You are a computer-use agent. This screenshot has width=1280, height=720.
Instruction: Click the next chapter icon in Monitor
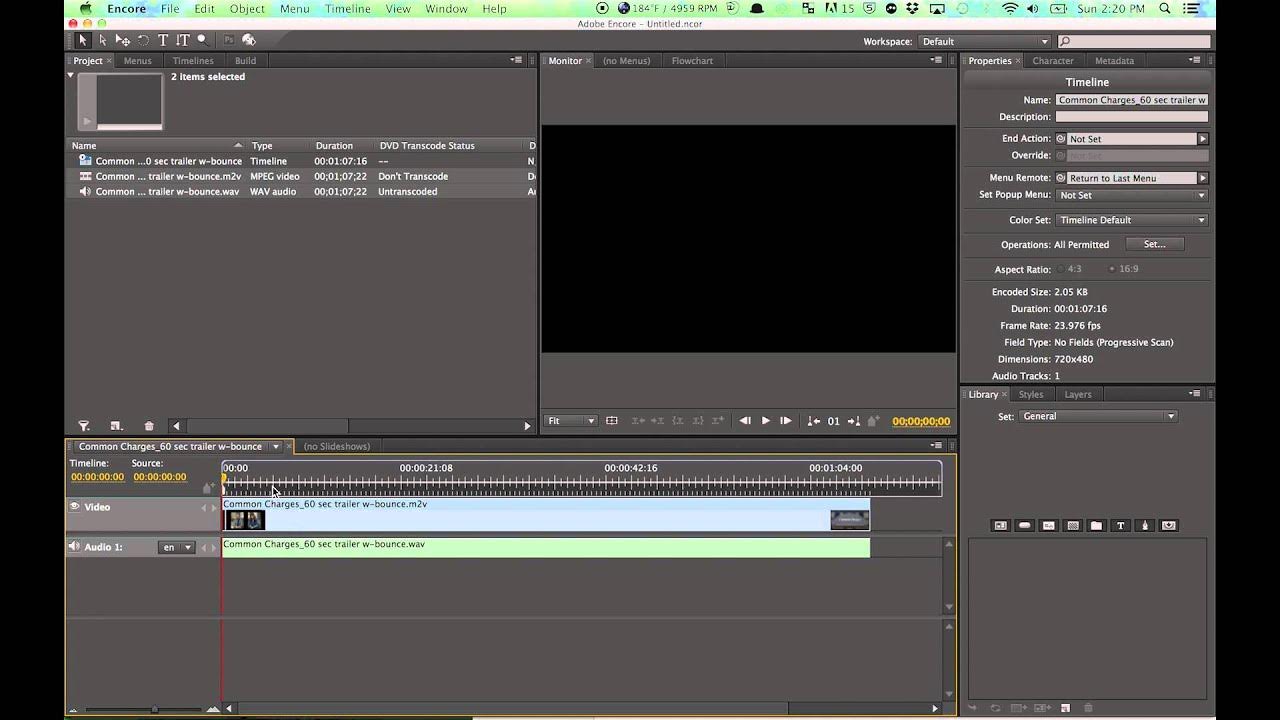click(853, 421)
